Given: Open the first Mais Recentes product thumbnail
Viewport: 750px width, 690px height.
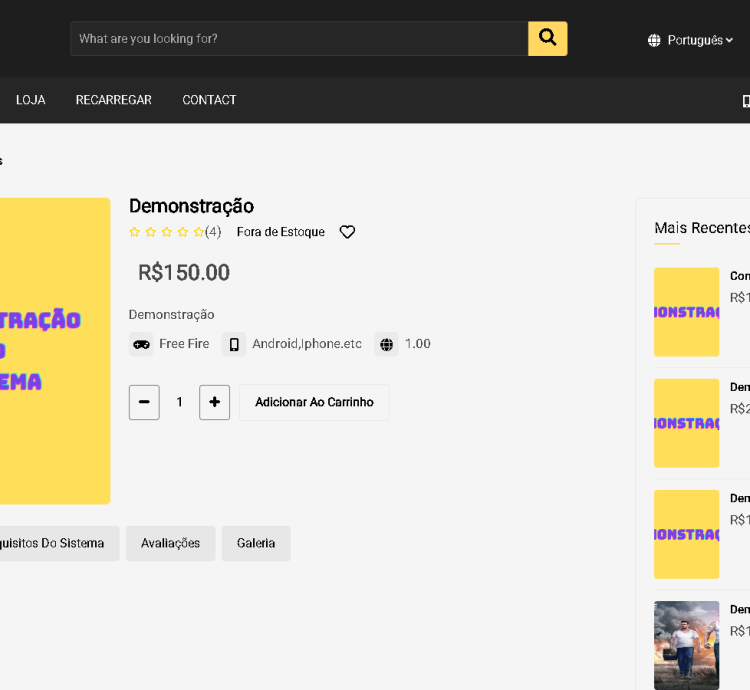Looking at the screenshot, I should [x=686, y=312].
